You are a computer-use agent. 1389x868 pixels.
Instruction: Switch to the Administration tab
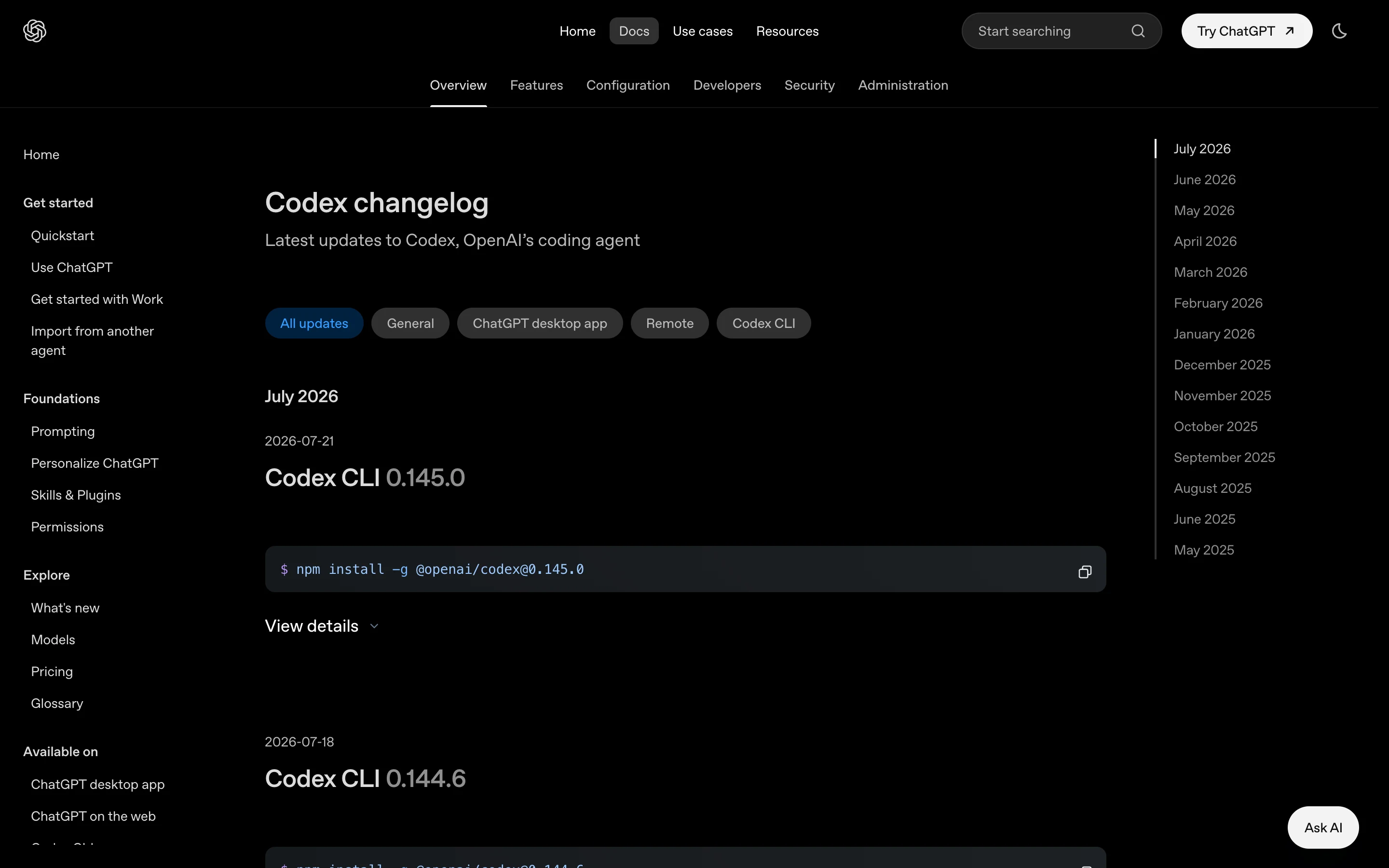pos(903,85)
